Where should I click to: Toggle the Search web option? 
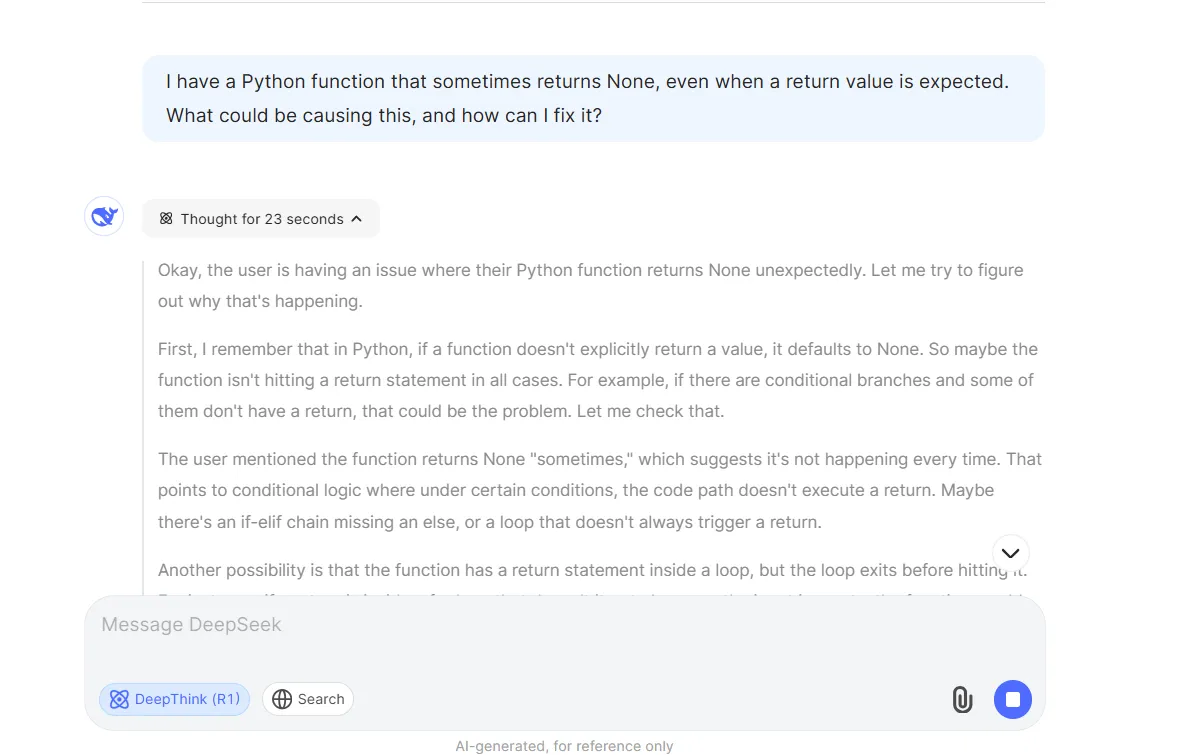[308, 699]
